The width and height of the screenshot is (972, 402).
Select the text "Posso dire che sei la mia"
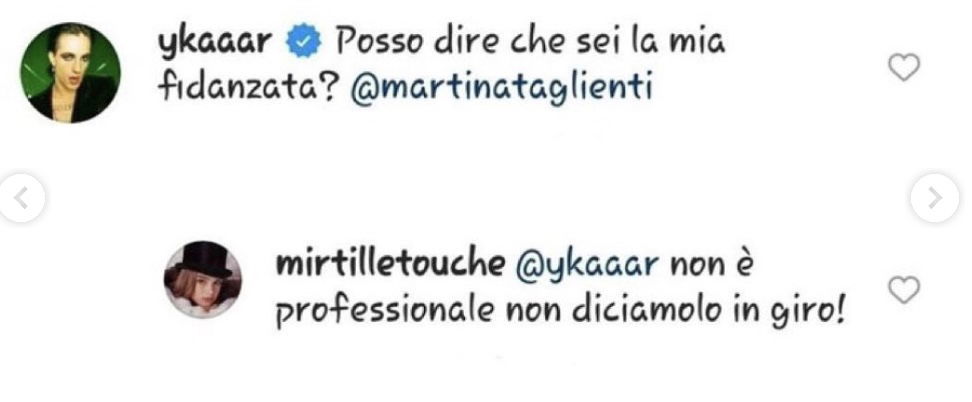point(530,42)
